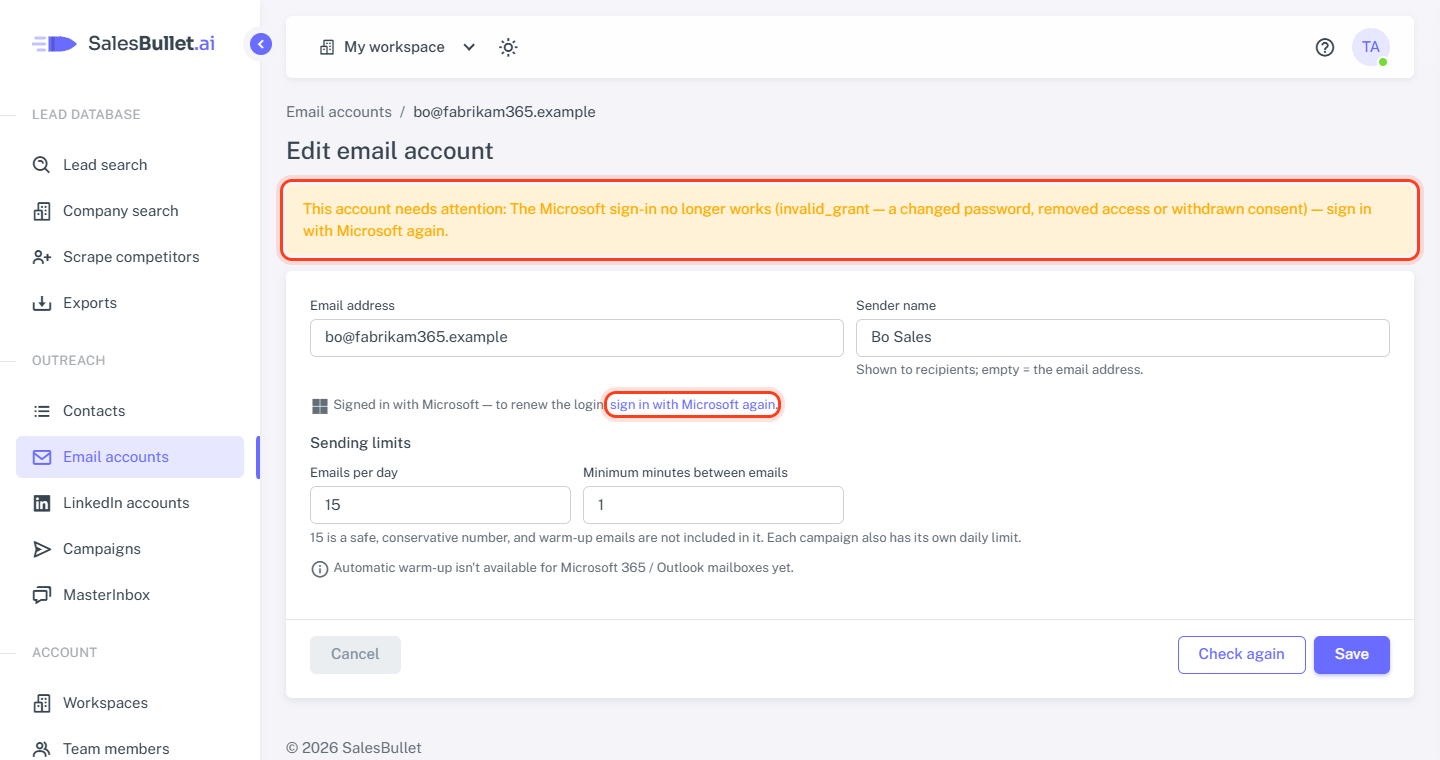Image resolution: width=1440 pixels, height=760 pixels.
Task: Click the MasterInbox chat icon
Action: [x=42, y=595]
